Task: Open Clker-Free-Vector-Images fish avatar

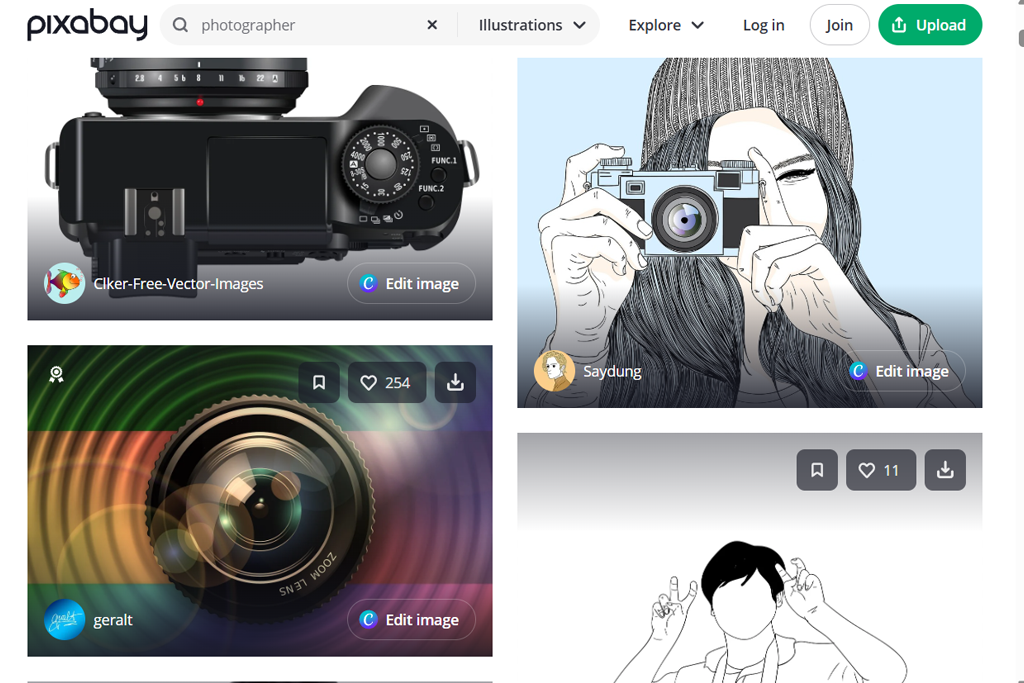Action: tap(64, 283)
